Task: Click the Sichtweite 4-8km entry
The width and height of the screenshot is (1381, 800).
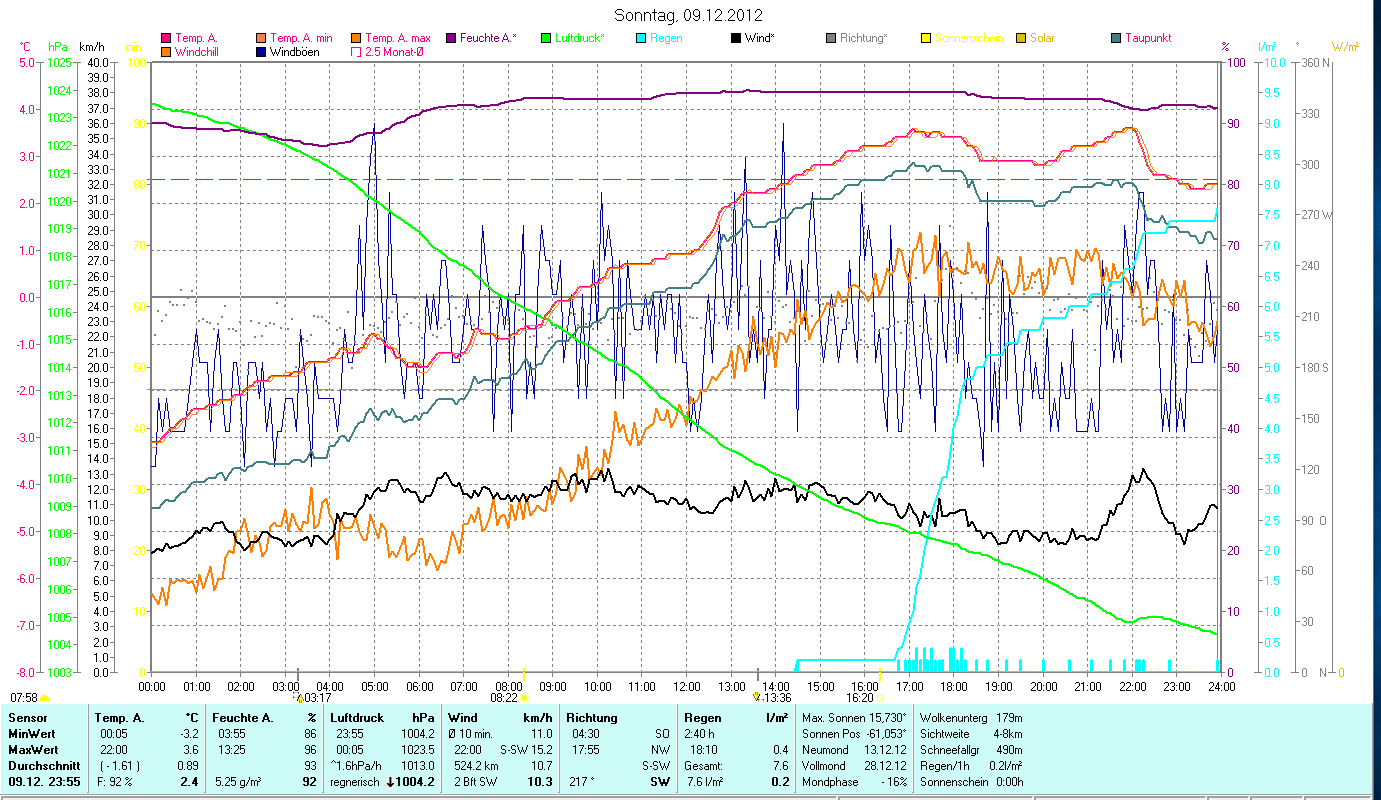Action: tap(970, 734)
